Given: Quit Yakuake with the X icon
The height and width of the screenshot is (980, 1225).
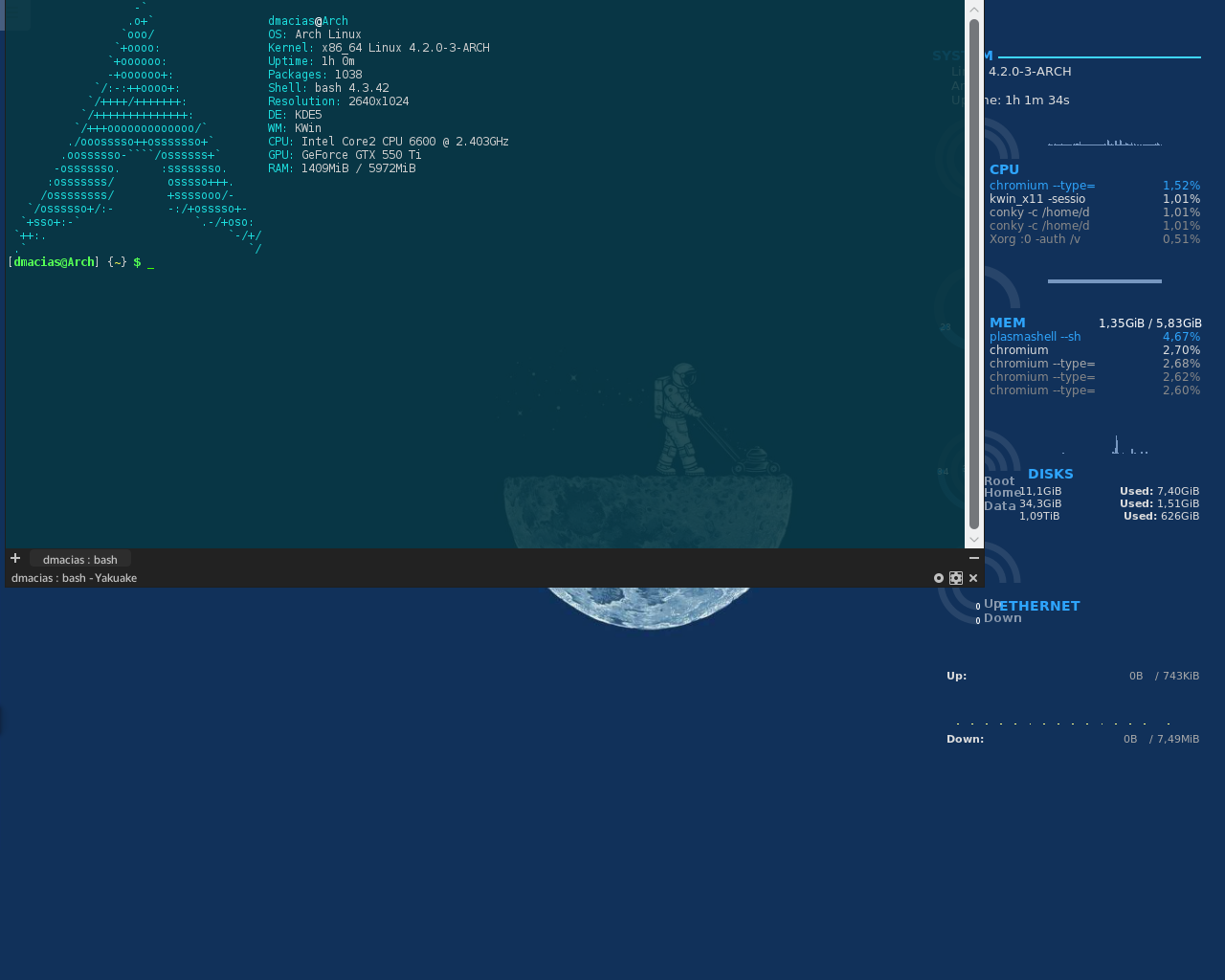Looking at the screenshot, I should (973, 578).
